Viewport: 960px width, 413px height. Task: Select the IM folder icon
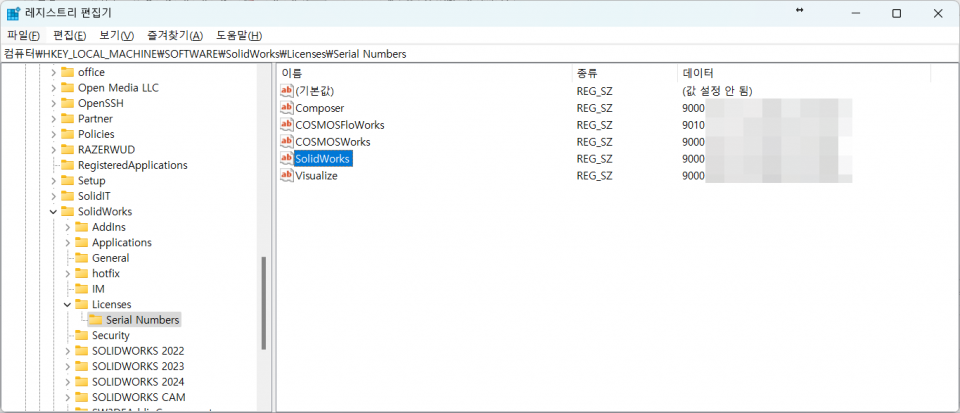(81, 289)
